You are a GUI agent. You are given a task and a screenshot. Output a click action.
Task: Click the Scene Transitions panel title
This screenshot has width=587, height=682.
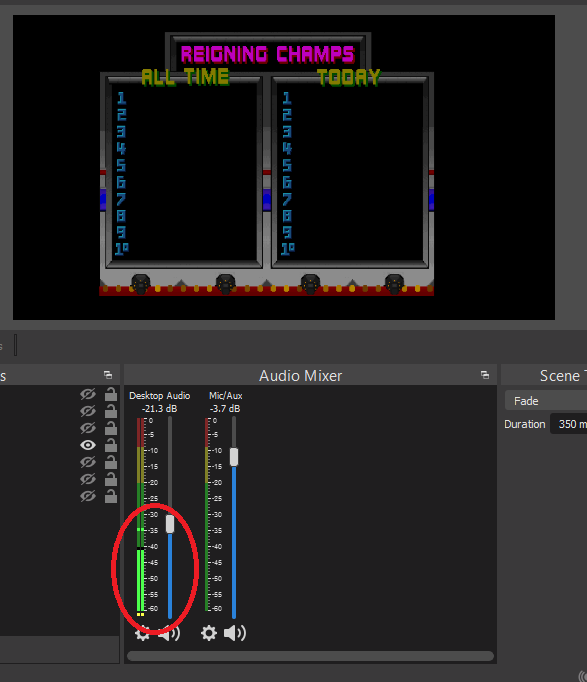(x=563, y=376)
